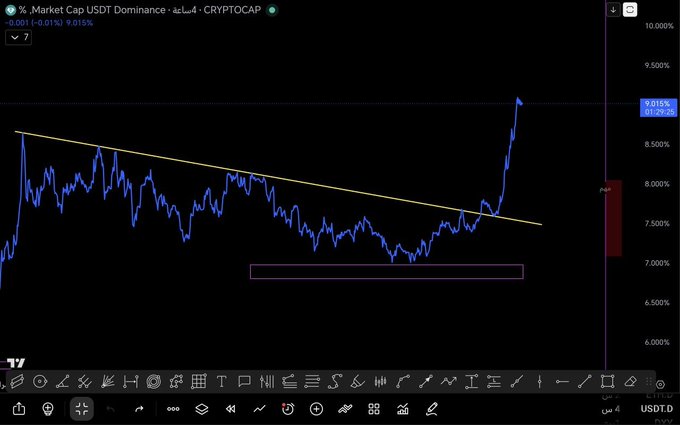This screenshot has height=425, width=680.
Task: Open the alert clock icon
Action: tap(288, 409)
